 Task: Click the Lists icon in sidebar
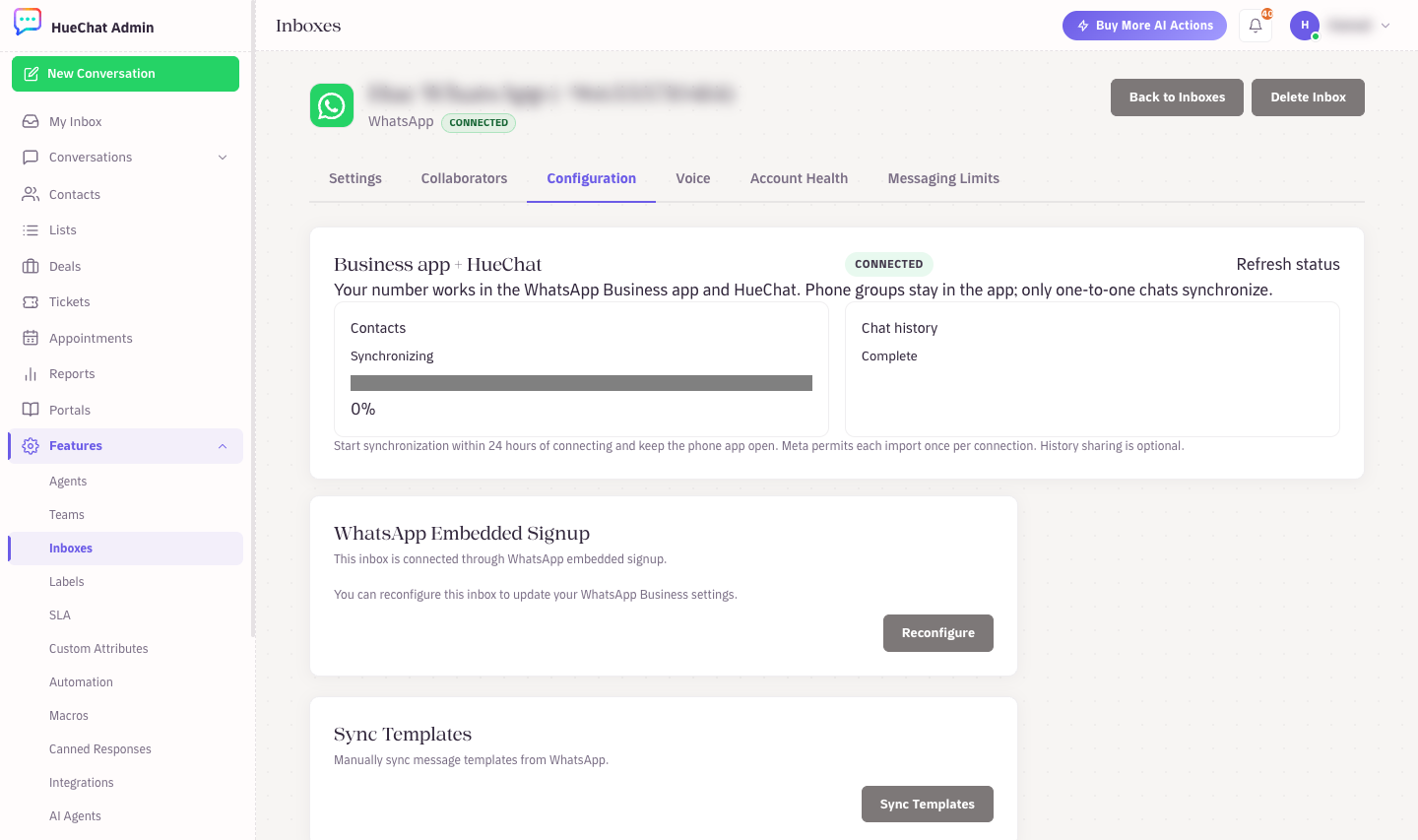click(31, 229)
